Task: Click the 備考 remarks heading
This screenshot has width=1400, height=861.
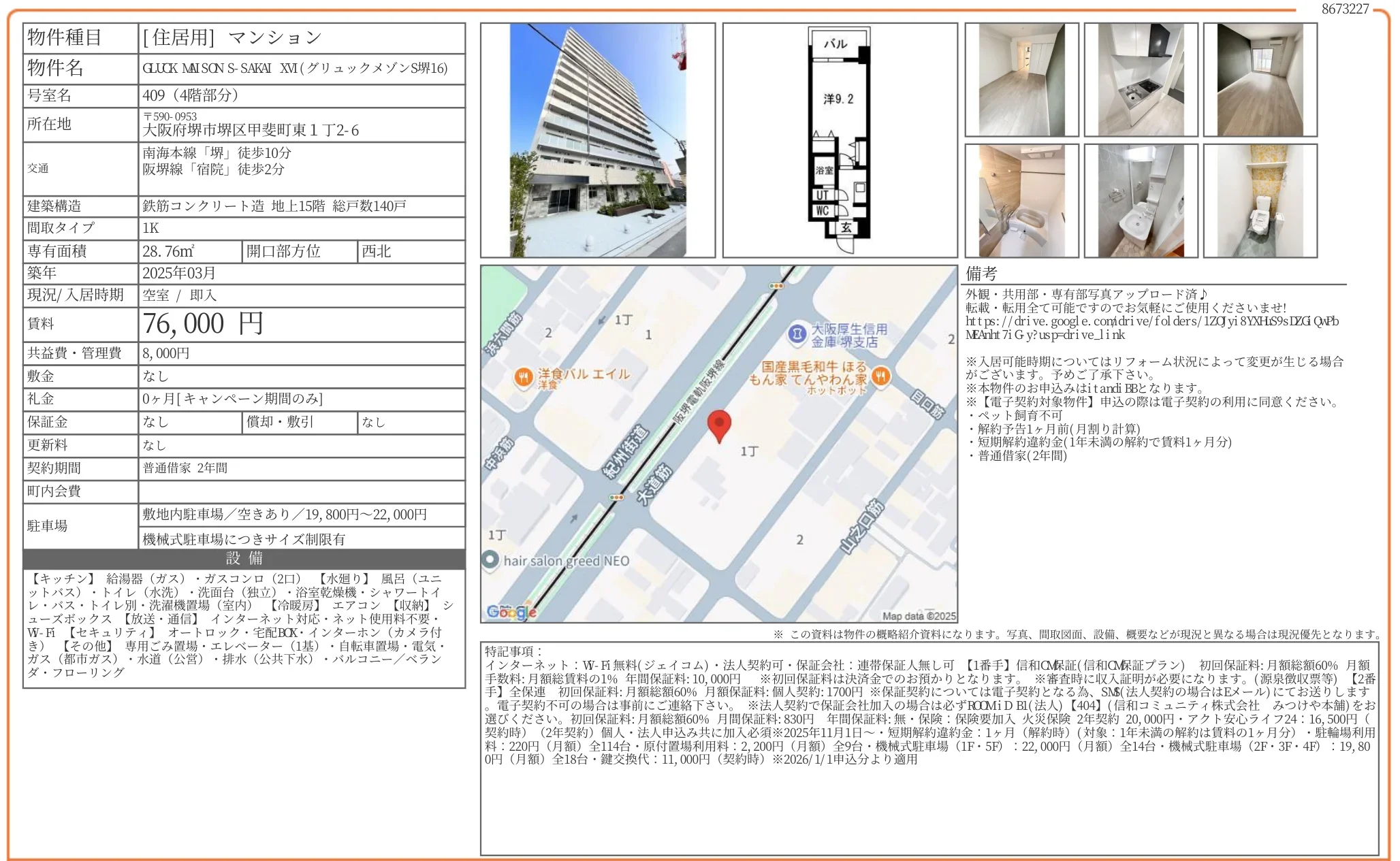Action: coord(981,274)
